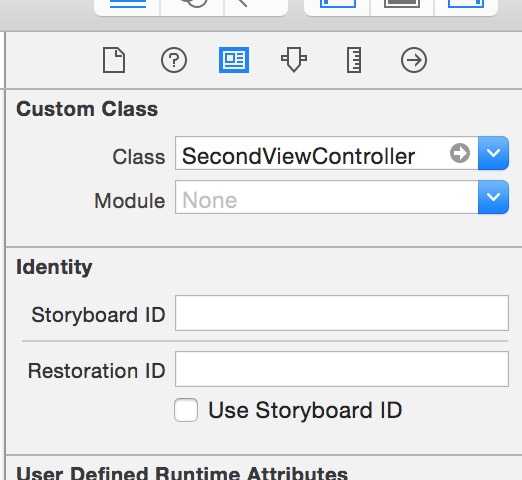Open the File inspector tab

(114, 60)
